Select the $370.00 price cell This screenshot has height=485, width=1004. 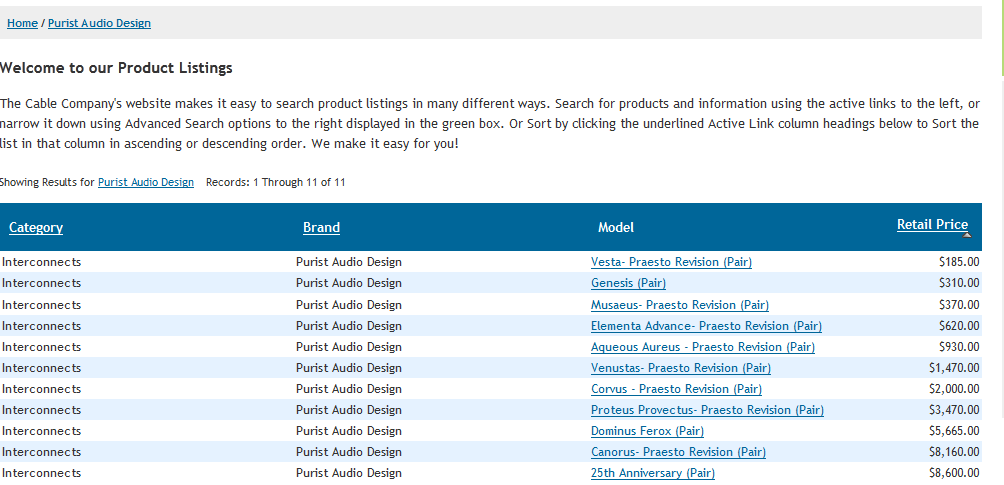(959, 305)
